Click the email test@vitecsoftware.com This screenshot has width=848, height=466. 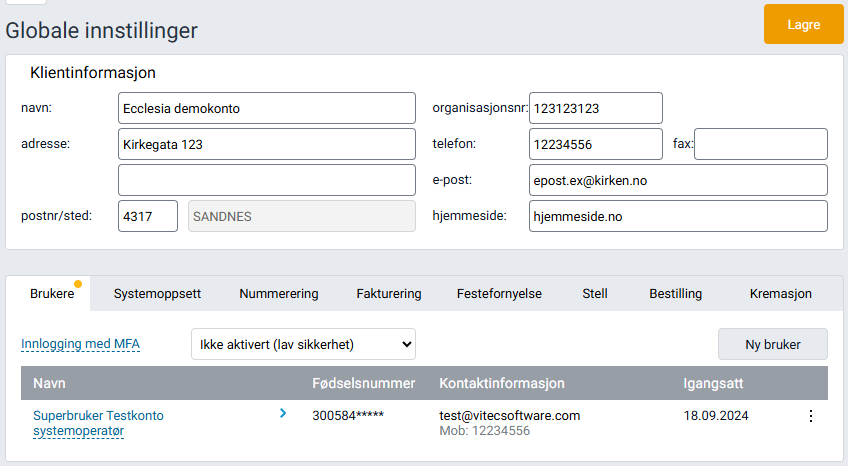click(x=509, y=415)
